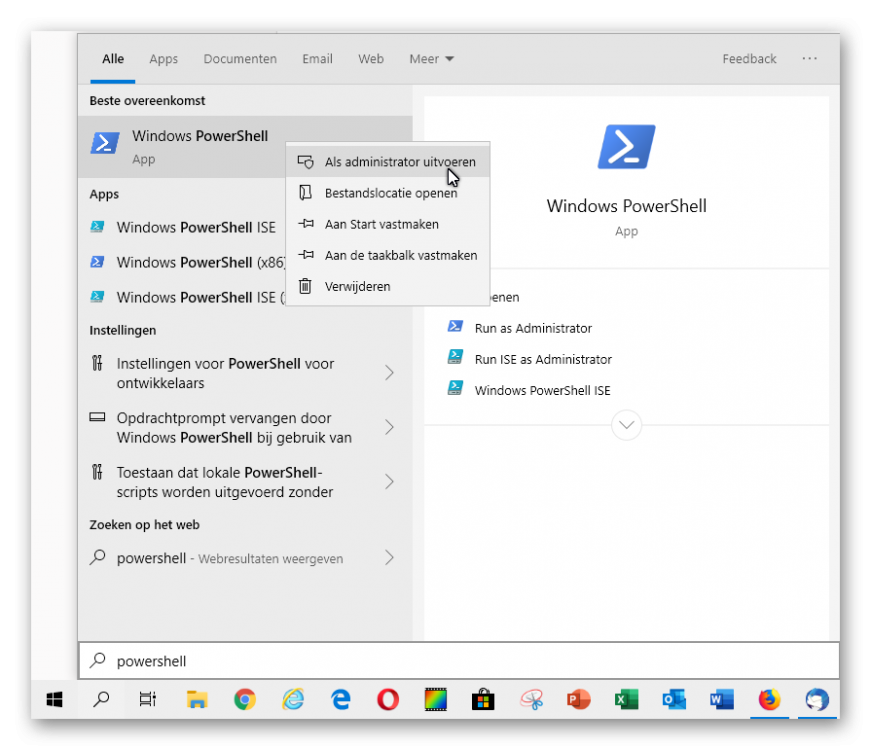The height and width of the screenshot is (750, 871).
Task: Launch Google Chrome from taskbar
Action: click(245, 699)
